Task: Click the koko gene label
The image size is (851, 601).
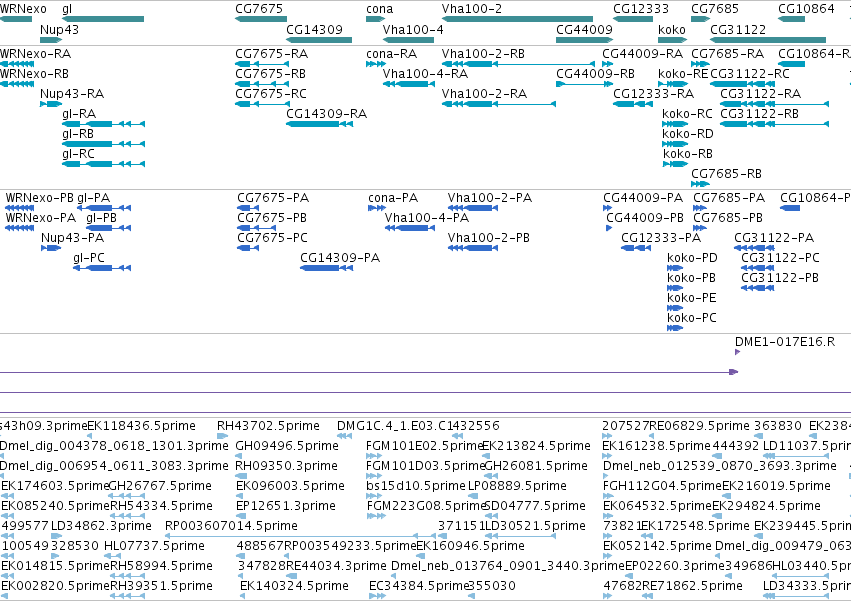Action: 672,30
